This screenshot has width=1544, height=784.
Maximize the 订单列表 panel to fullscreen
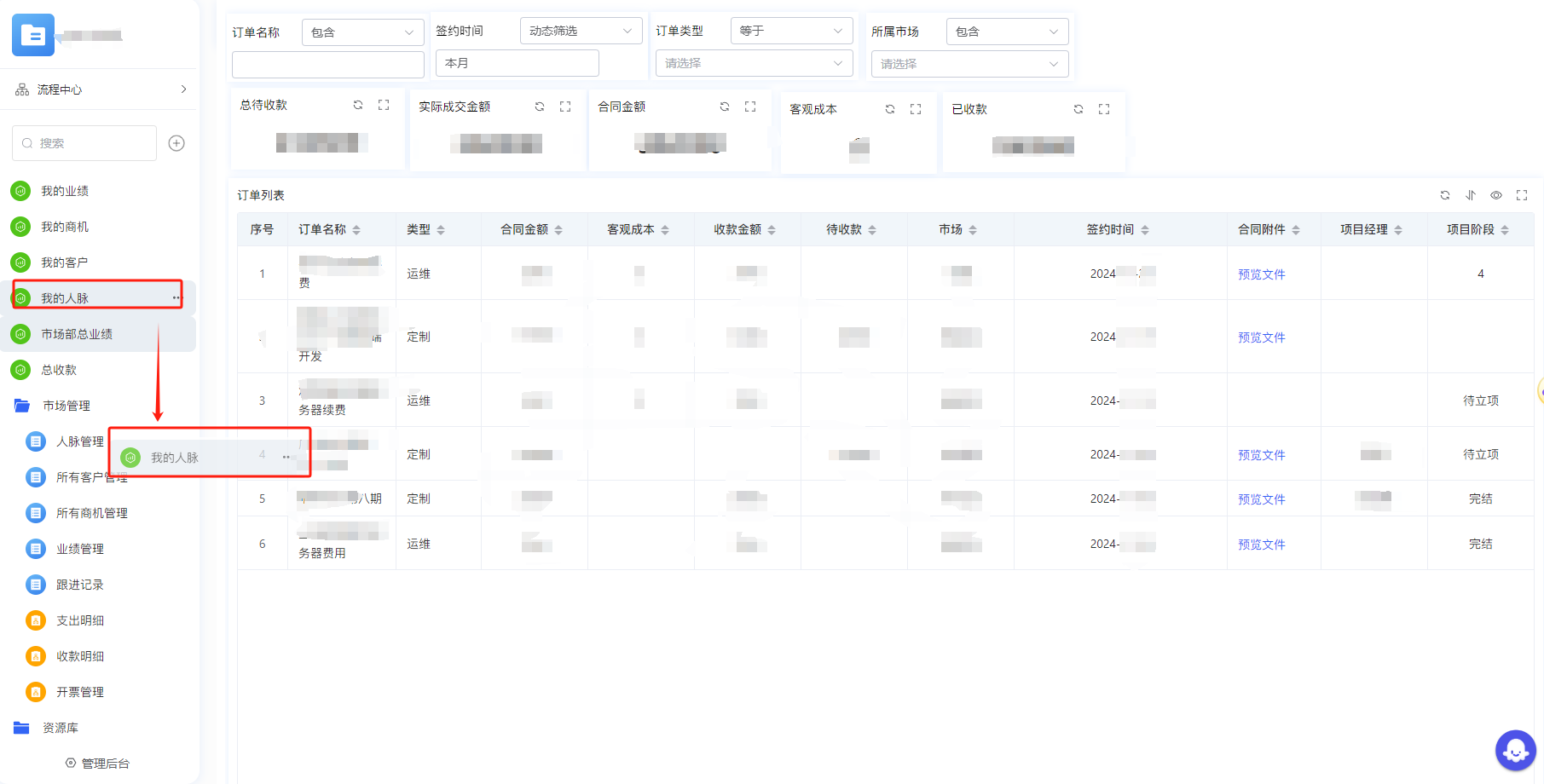tap(1522, 195)
